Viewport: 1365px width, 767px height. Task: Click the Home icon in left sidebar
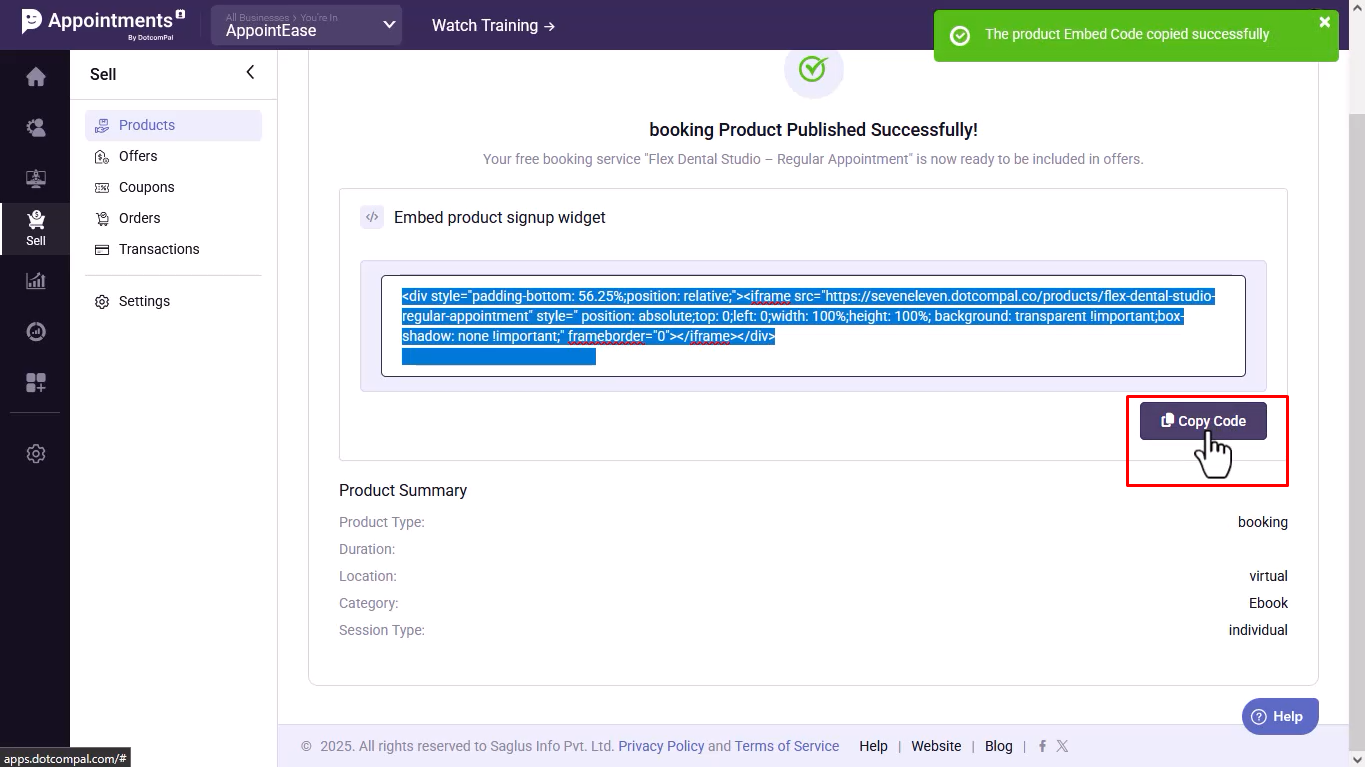point(35,77)
